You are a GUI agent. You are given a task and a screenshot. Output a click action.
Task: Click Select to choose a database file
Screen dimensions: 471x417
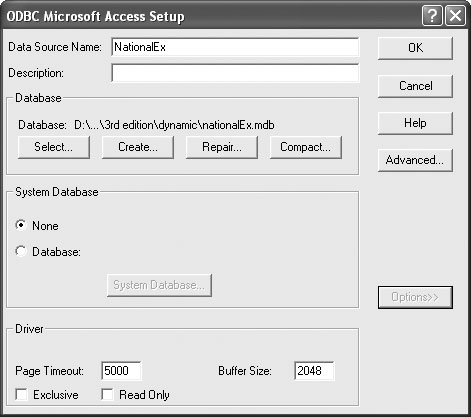click(54, 147)
